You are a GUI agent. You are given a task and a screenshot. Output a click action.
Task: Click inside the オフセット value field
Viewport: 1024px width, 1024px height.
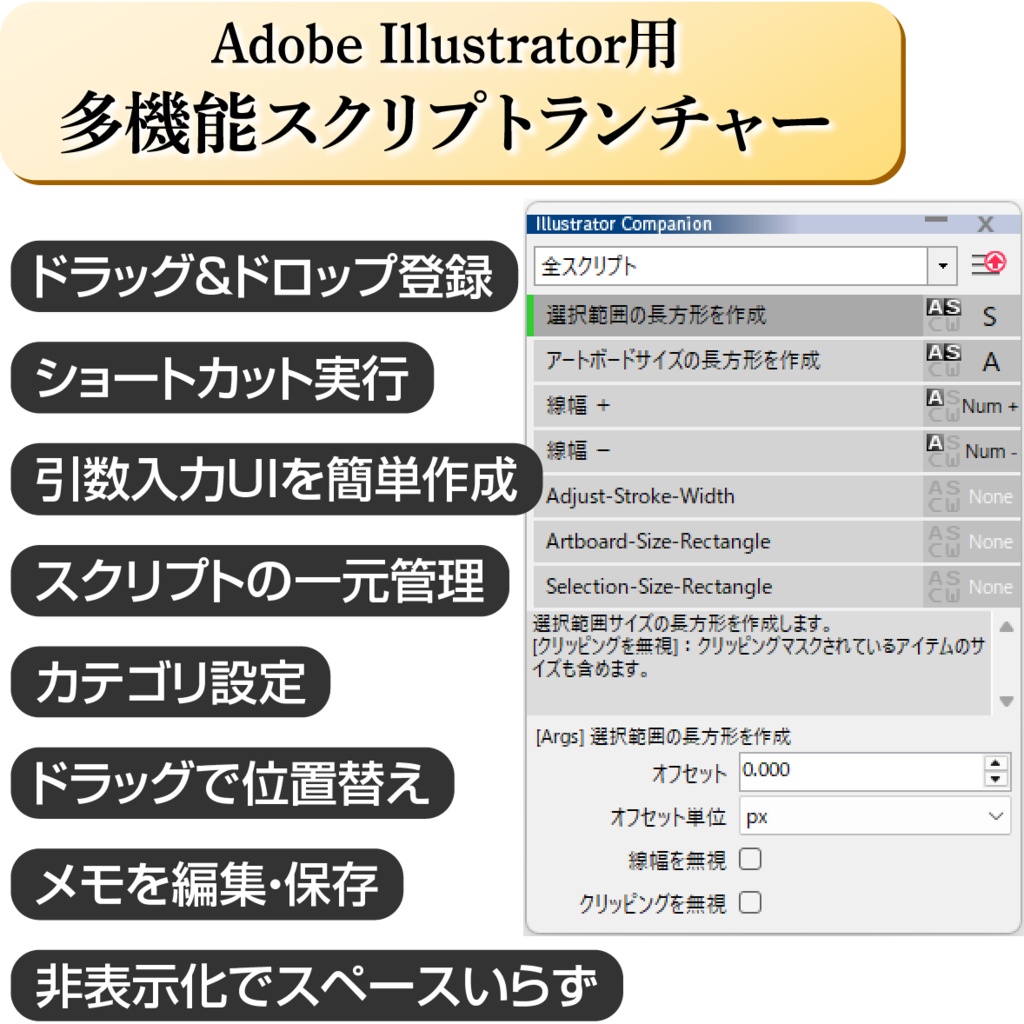(850, 771)
